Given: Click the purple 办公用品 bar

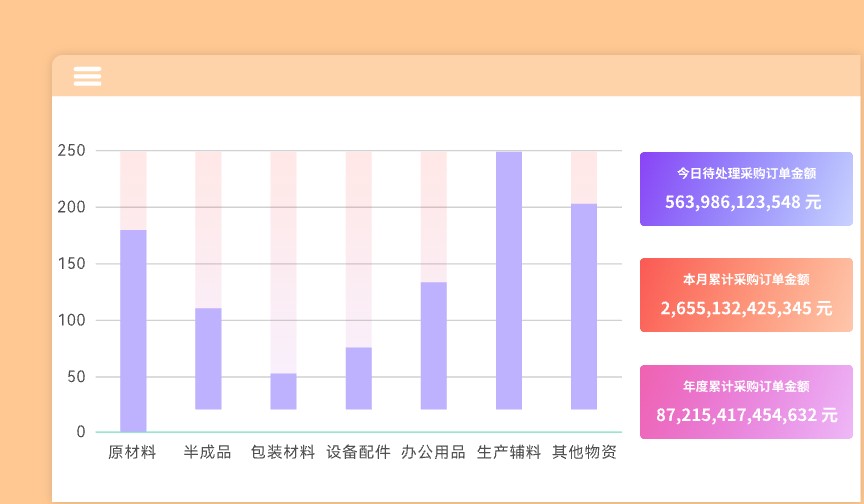Looking at the screenshot, I should 433,345.
